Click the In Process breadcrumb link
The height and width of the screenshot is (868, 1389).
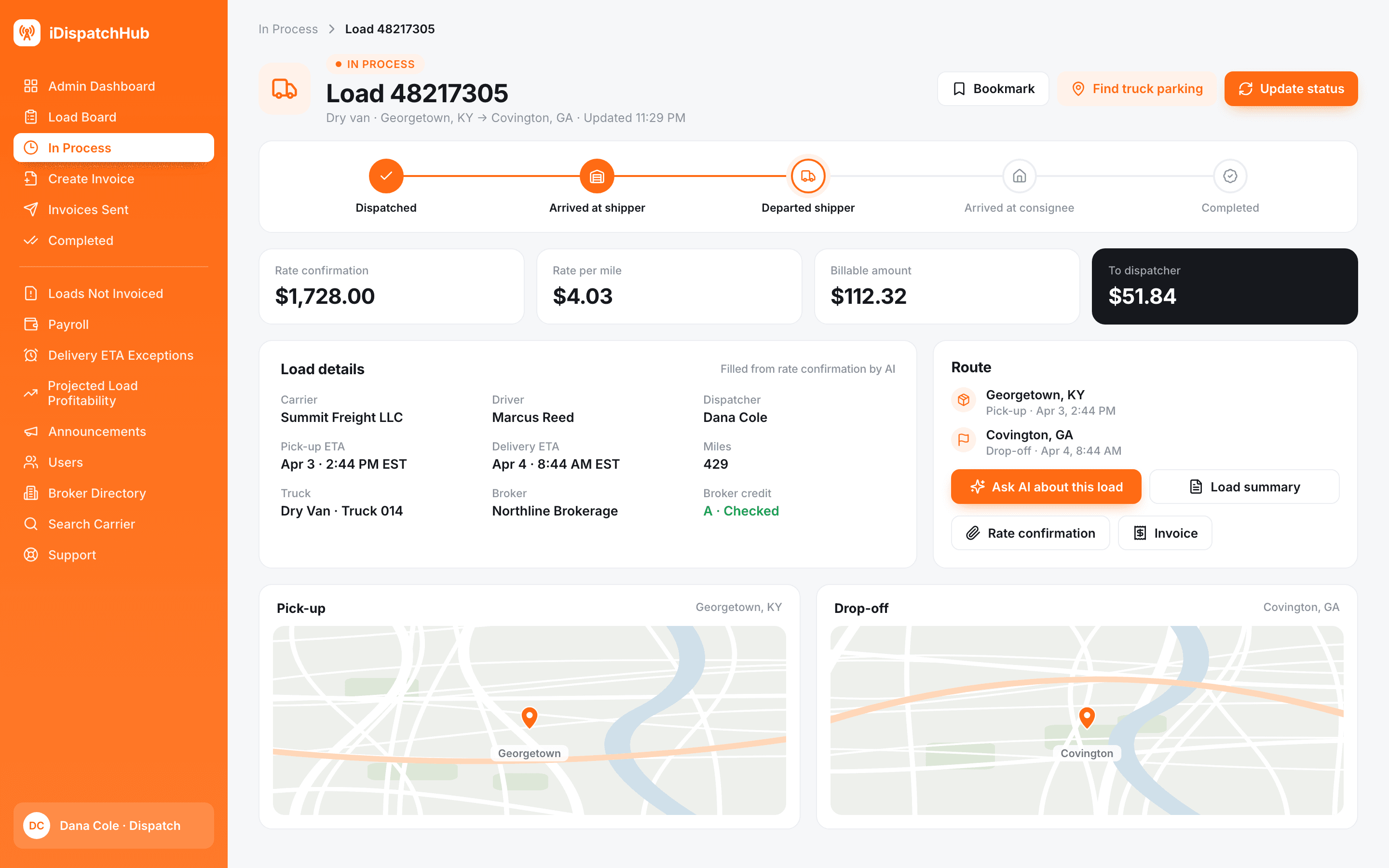pos(288,29)
